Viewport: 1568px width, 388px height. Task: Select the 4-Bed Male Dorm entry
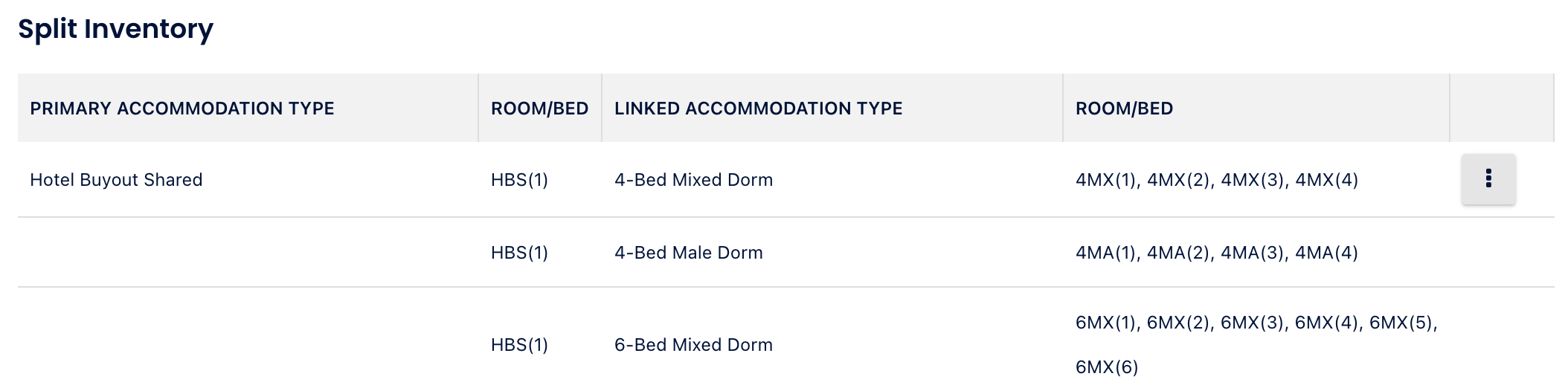[x=688, y=253]
